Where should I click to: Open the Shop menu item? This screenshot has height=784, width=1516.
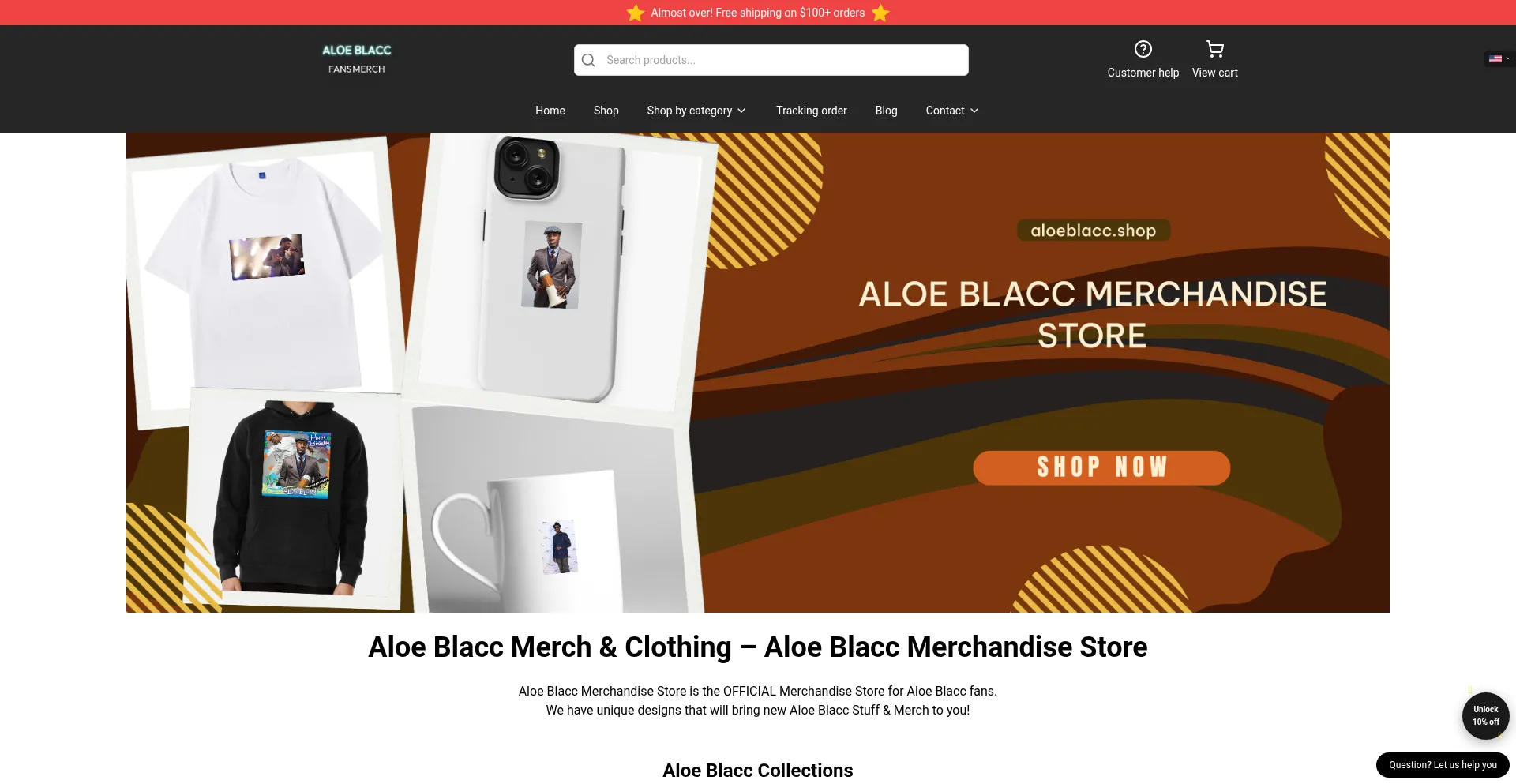click(x=606, y=111)
